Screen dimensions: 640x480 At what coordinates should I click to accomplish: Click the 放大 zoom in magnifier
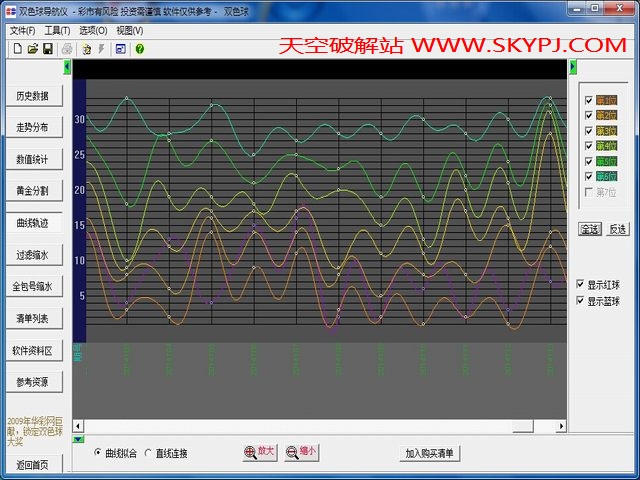coord(259,452)
